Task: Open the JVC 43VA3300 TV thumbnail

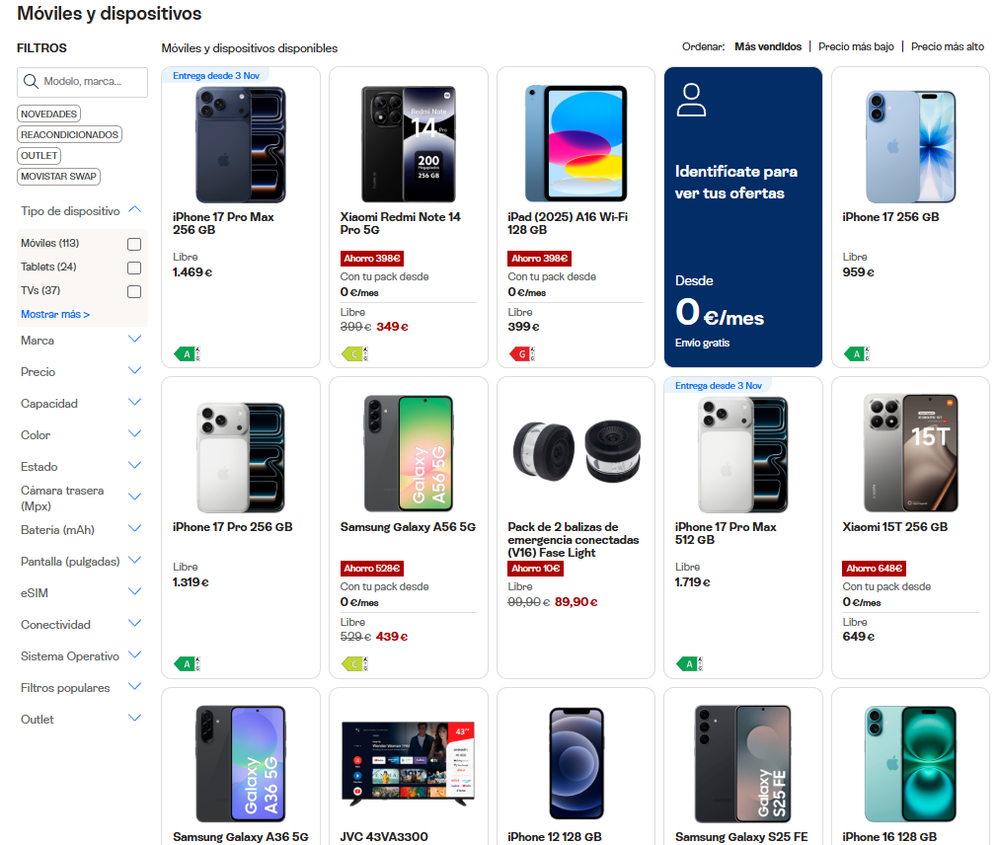Action: (408, 756)
